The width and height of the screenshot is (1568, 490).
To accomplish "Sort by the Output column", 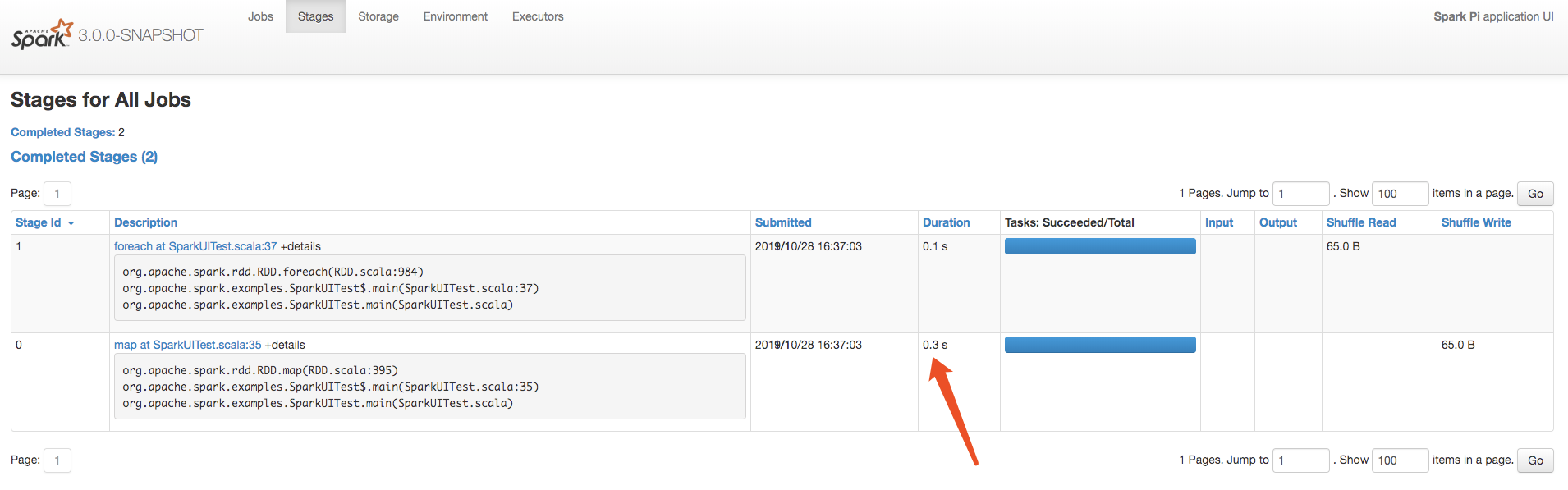I will [x=1278, y=222].
